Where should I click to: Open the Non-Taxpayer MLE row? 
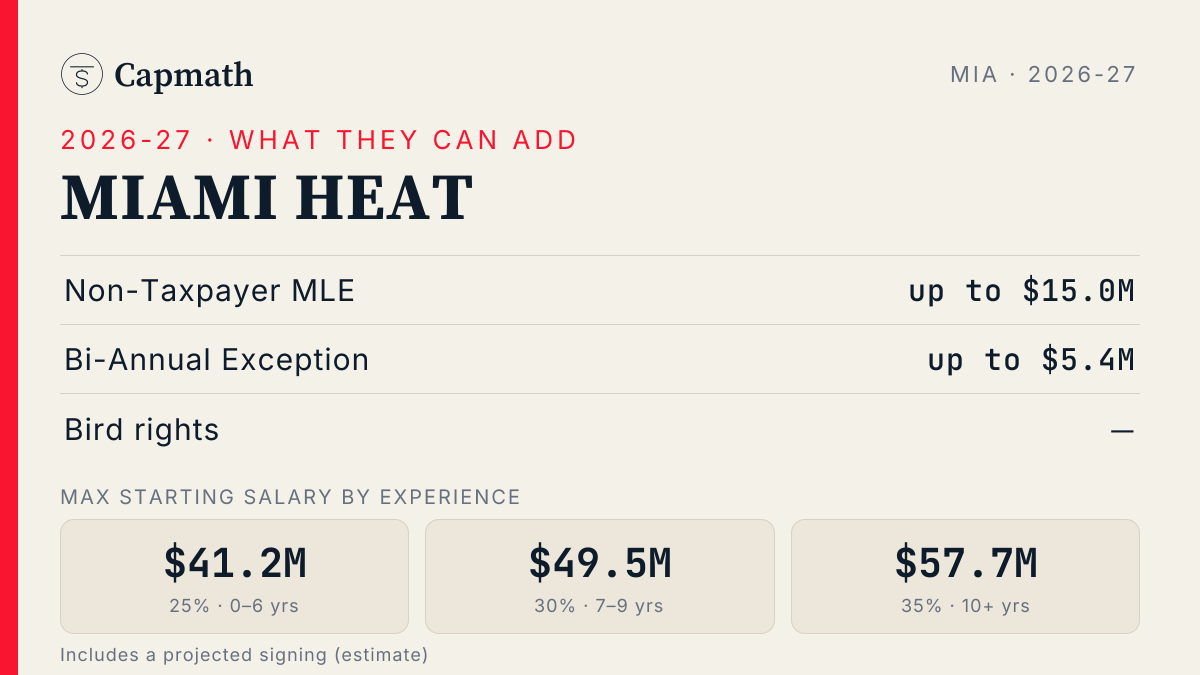(x=600, y=290)
